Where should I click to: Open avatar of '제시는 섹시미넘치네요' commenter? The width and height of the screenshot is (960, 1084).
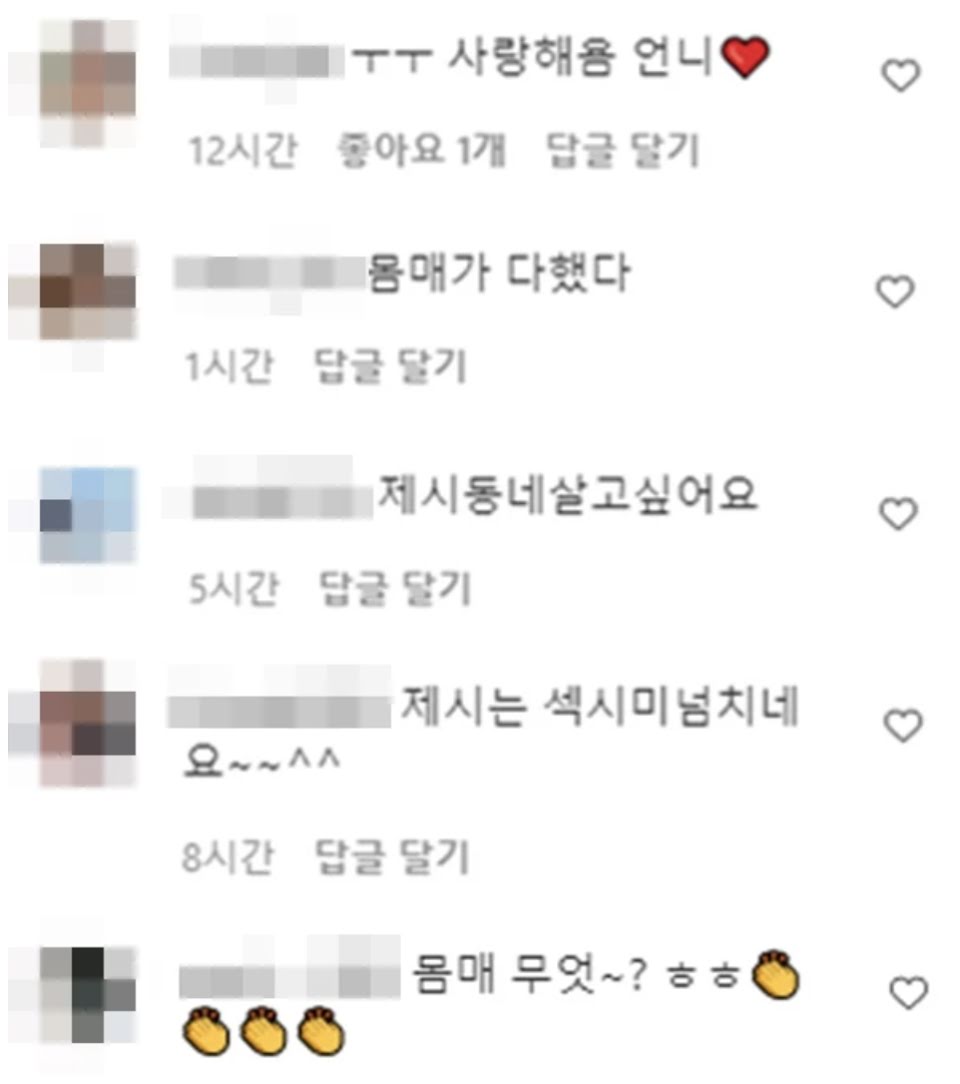click(x=88, y=724)
